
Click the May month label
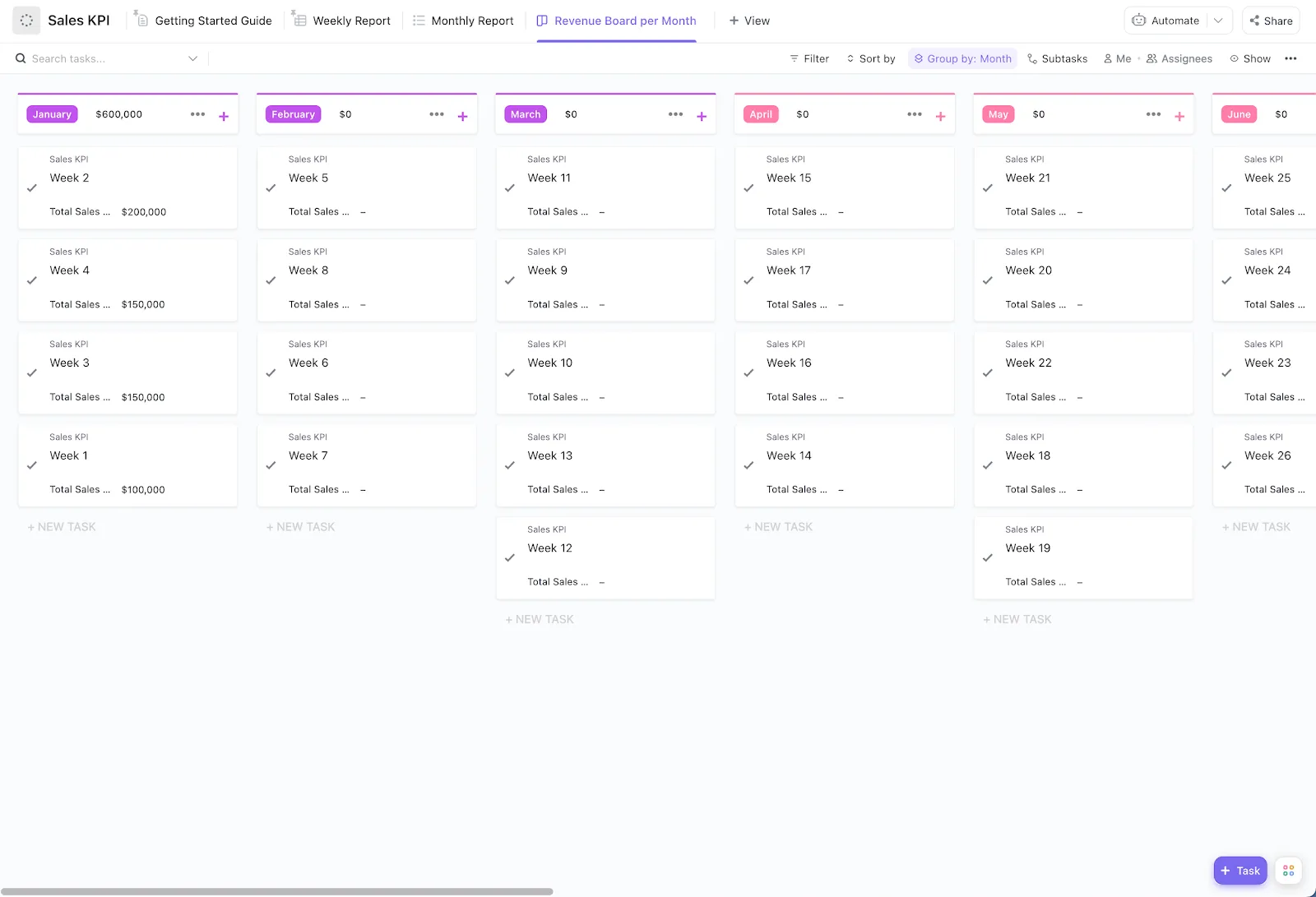click(x=999, y=114)
